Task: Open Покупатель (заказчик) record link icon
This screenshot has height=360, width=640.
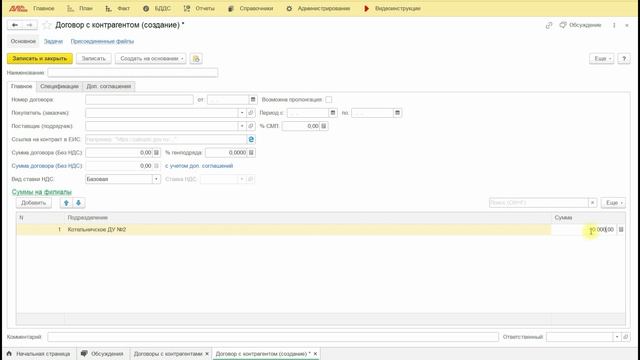Action: tap(251, 113)
